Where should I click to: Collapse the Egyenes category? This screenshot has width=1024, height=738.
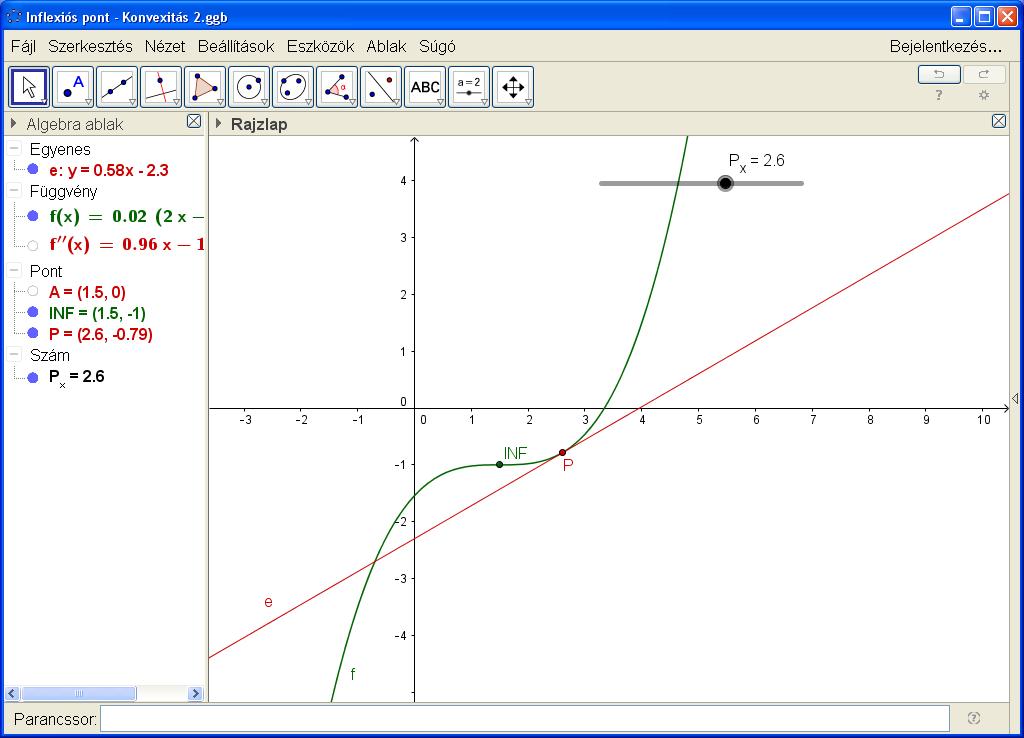click(x=14, y=148)
